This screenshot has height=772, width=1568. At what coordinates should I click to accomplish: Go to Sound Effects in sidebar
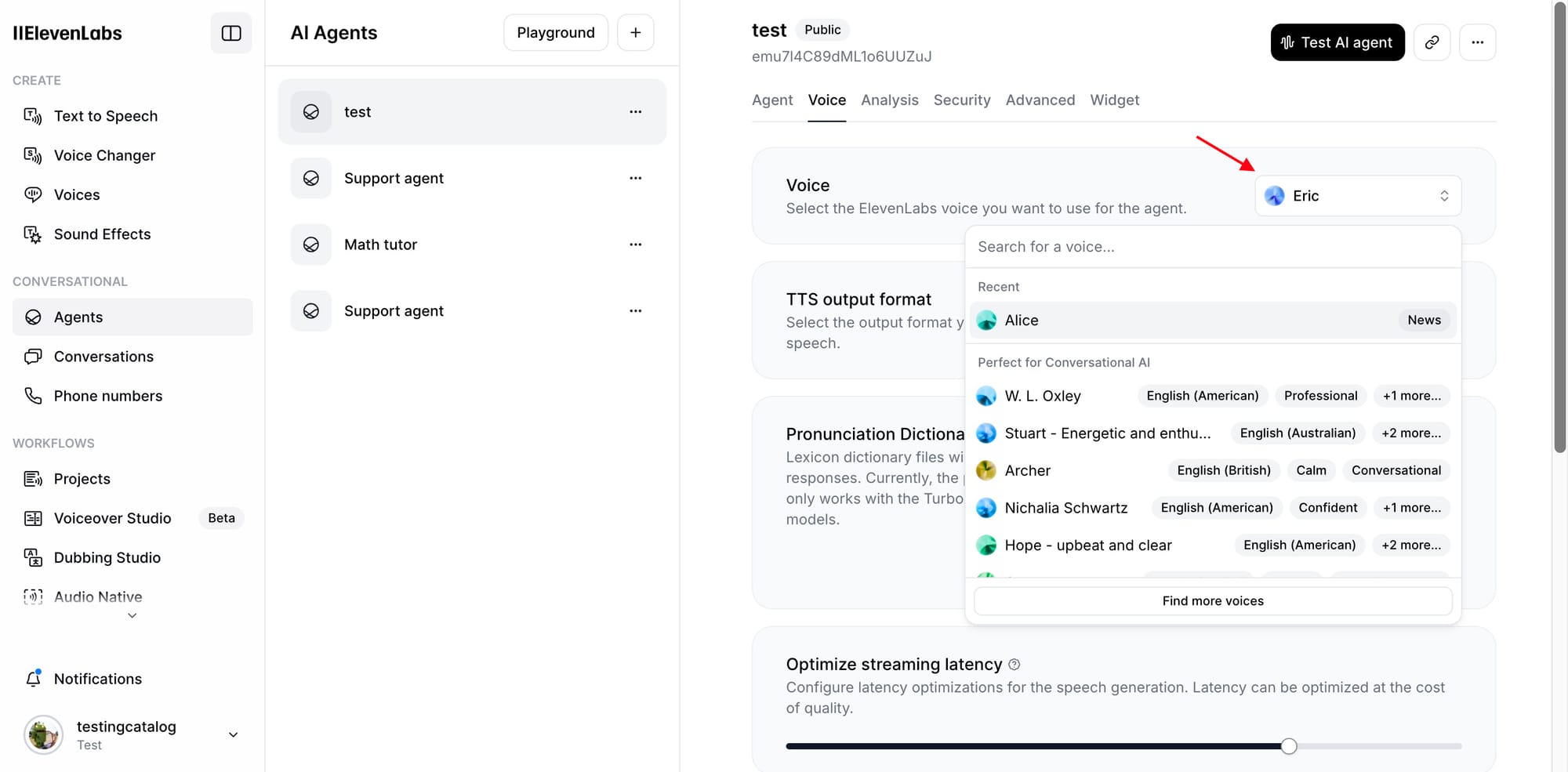[x=102, y=234]
